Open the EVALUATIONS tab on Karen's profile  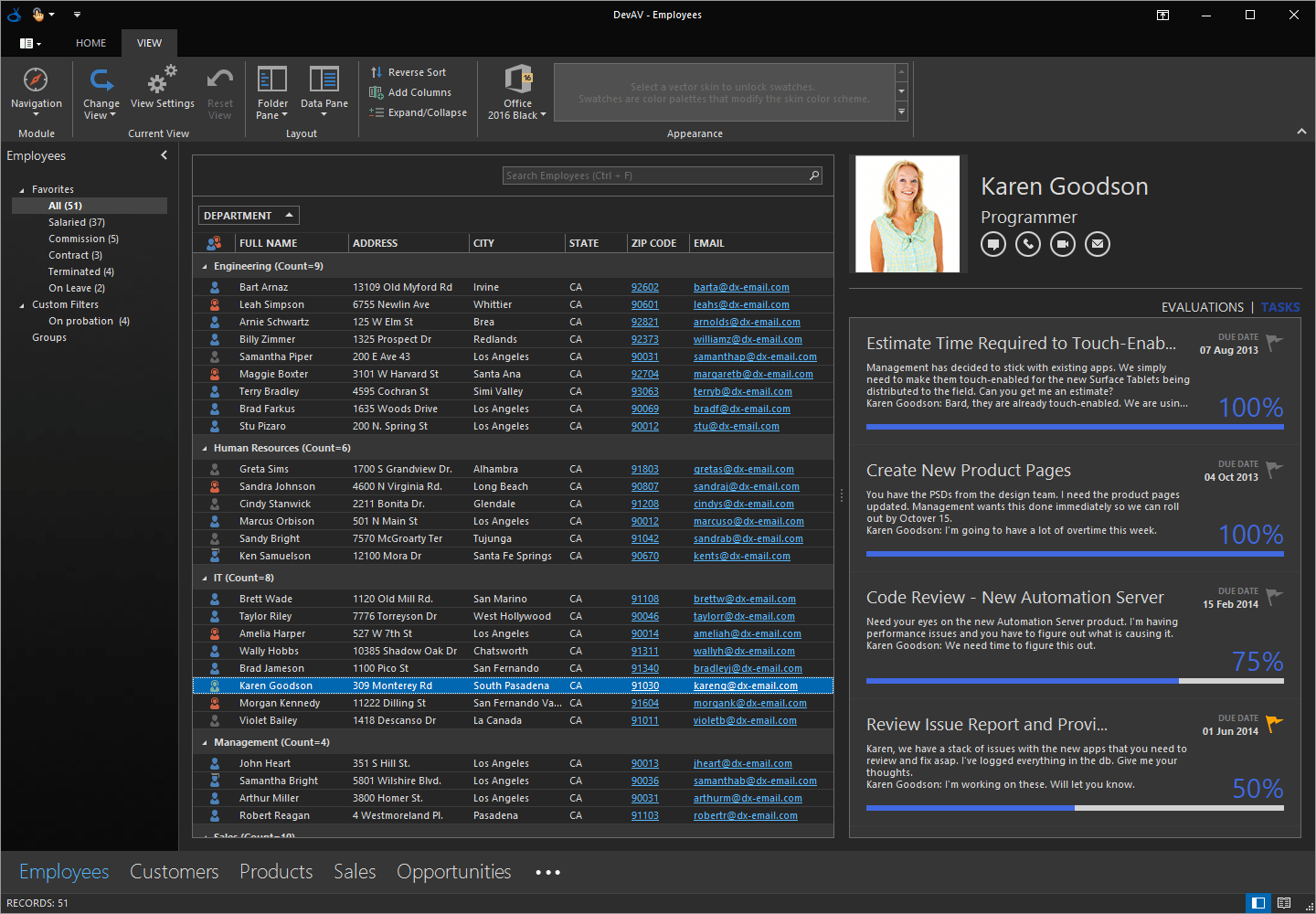(x=1203, y=307)
